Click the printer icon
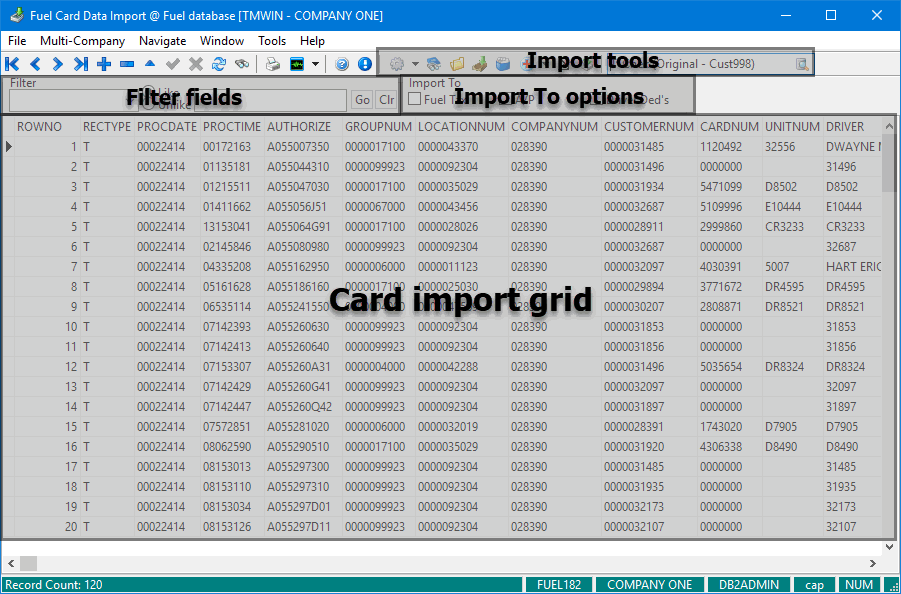Viewport: 901px width, 594px height. 273,64
